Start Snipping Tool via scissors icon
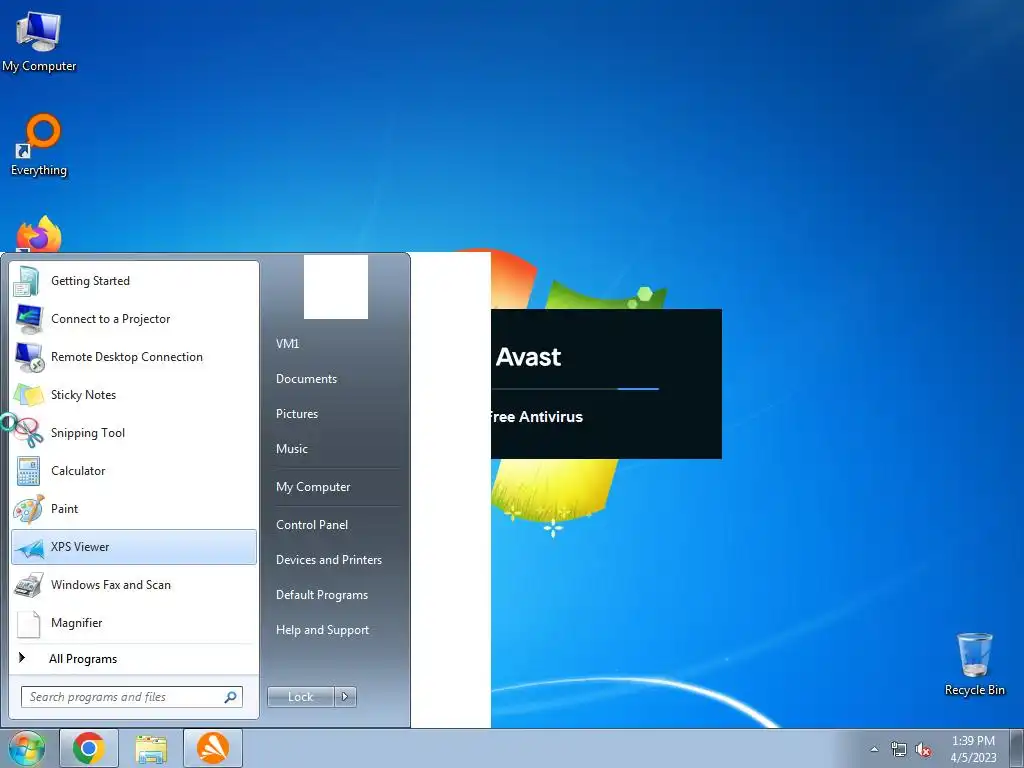Viewport: 1024px width, 768px height. [27, 433]
